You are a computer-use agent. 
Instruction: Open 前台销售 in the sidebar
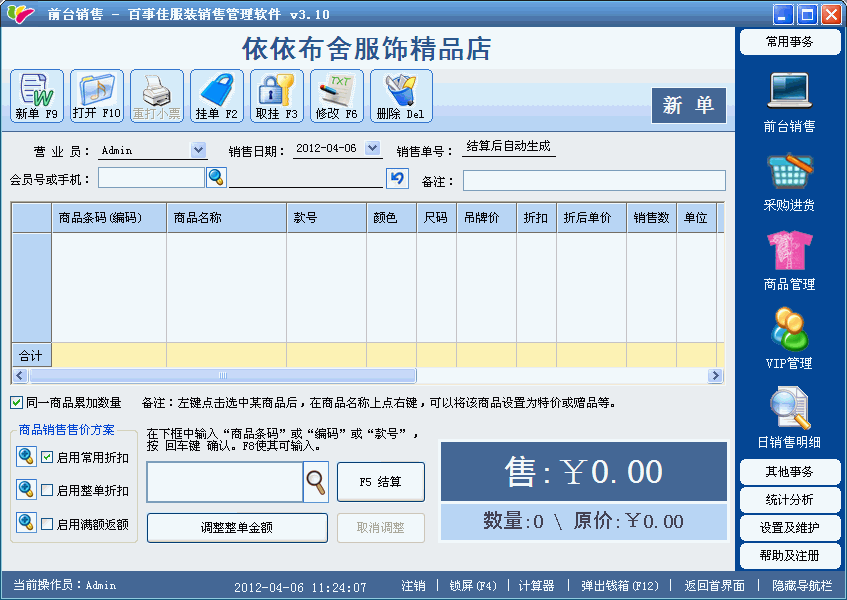(x=789, y=103)
